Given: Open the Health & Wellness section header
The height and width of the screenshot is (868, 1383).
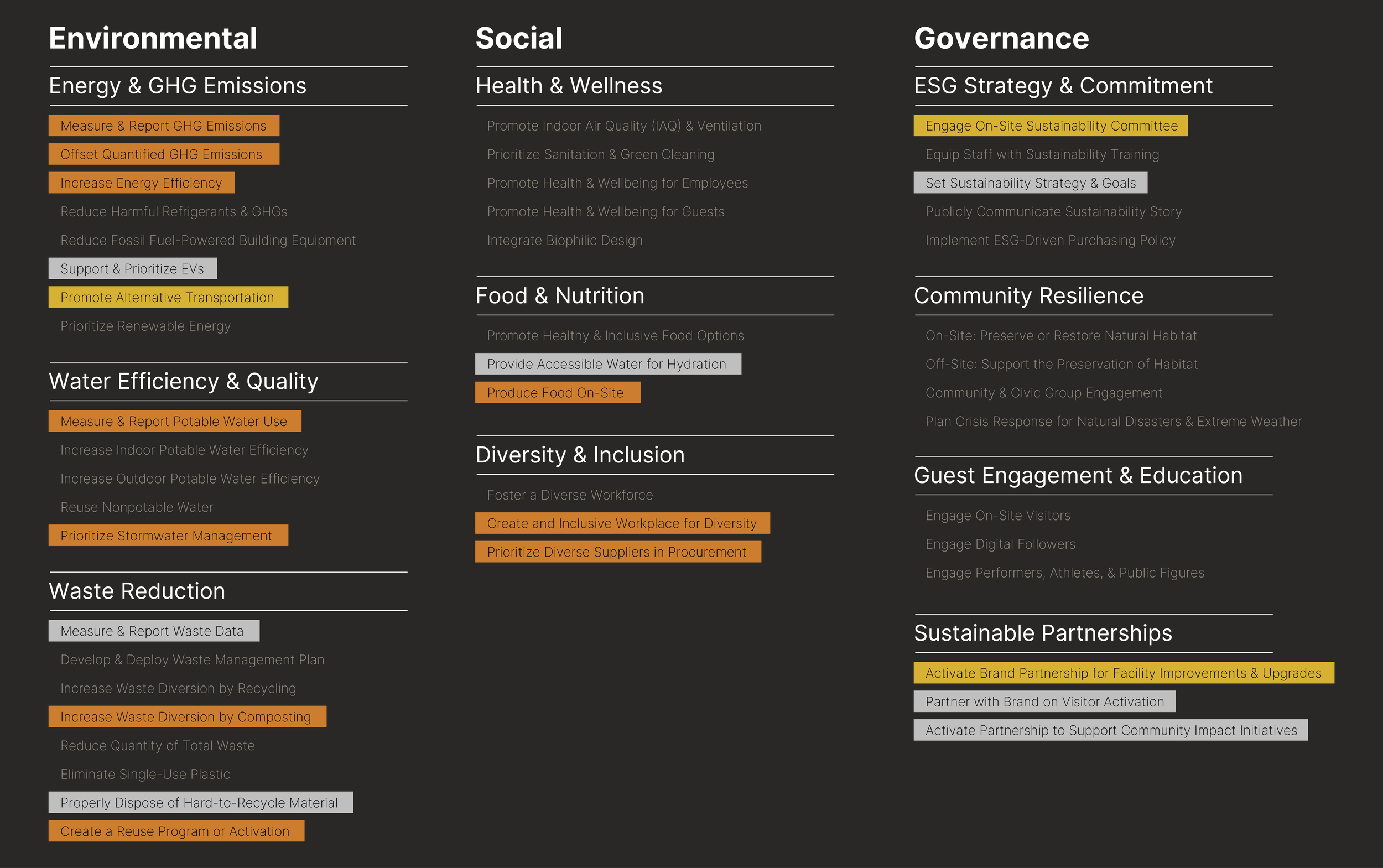Looking at the screenshot, I should coord(568,85).
